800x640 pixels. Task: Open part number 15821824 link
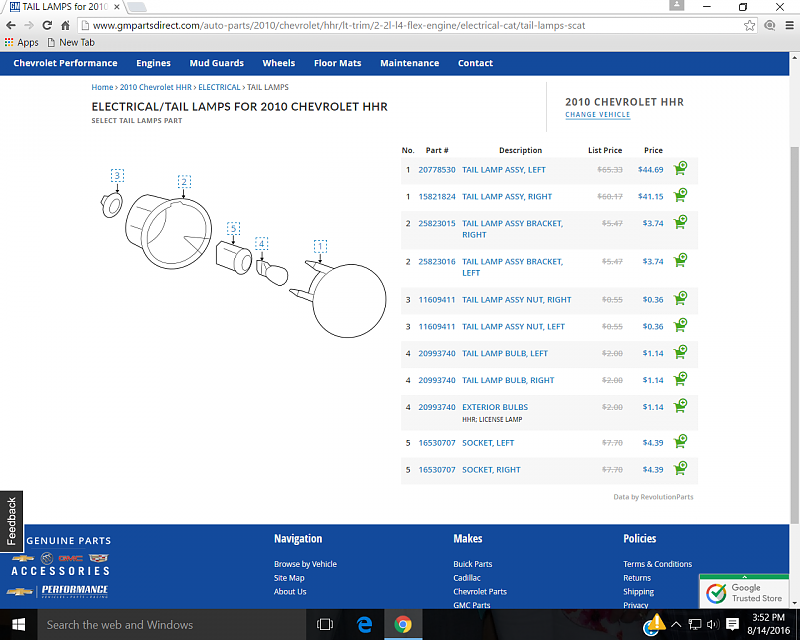tap(437, 196)
